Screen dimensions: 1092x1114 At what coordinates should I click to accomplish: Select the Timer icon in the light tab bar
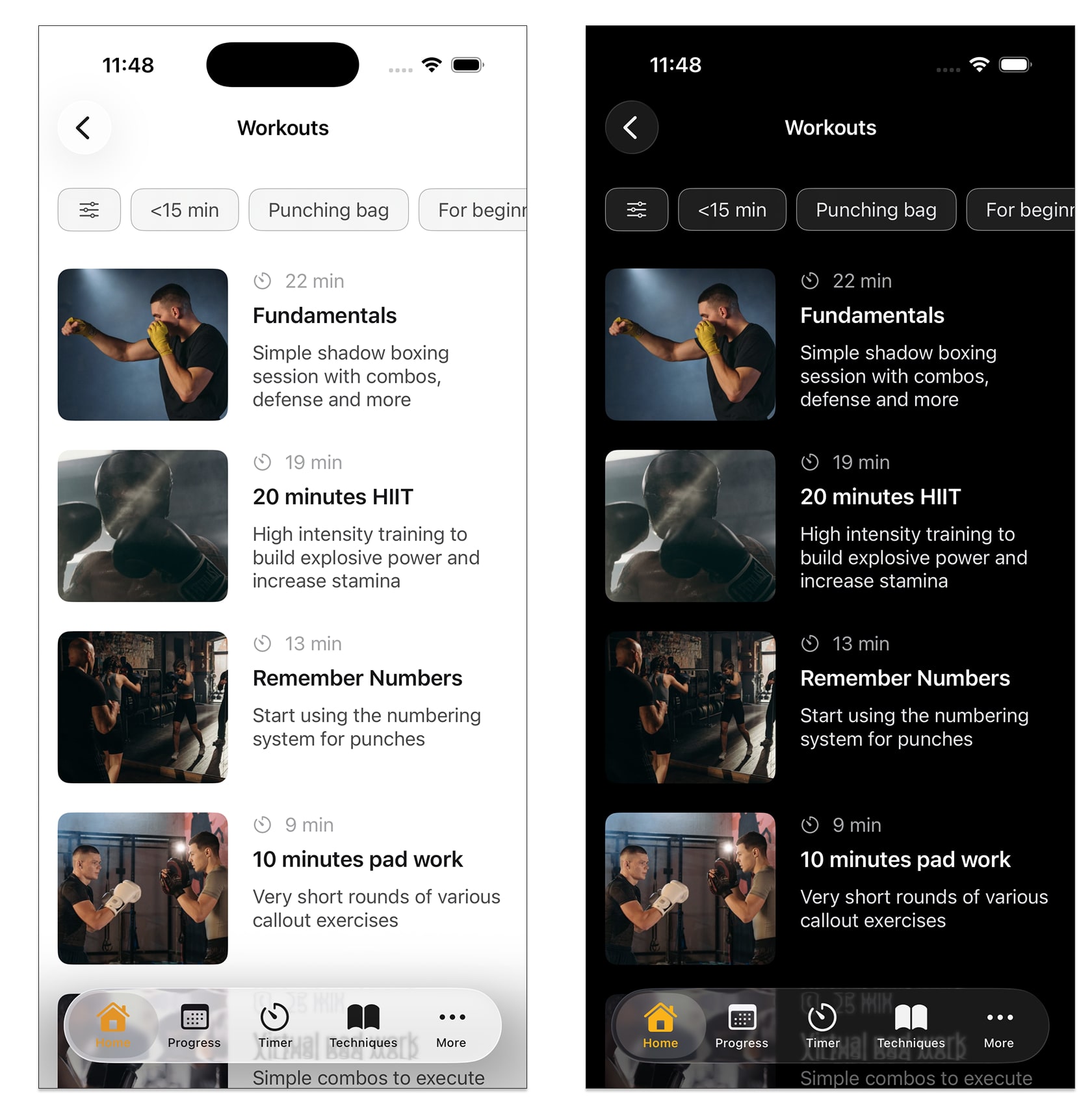[x=274, y=1017]
